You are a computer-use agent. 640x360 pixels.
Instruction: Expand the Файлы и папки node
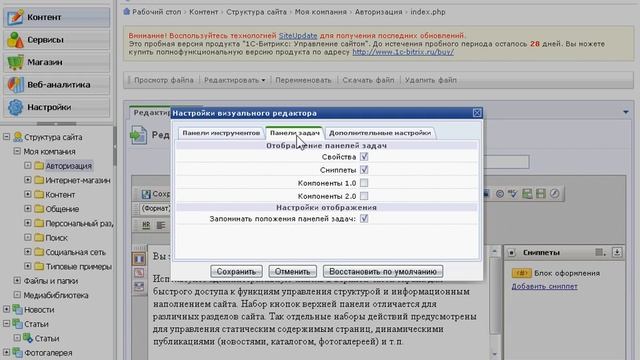pos(17,280)
